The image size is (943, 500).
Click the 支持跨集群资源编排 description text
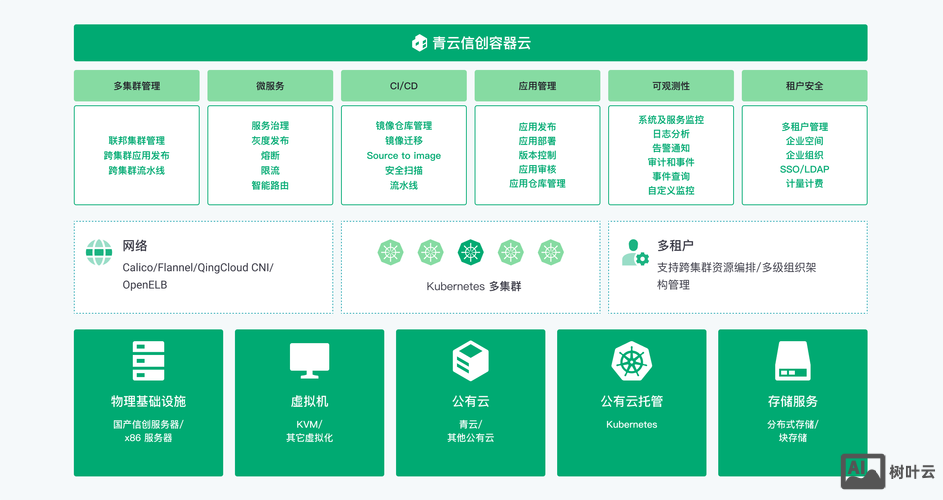[736, 276]
